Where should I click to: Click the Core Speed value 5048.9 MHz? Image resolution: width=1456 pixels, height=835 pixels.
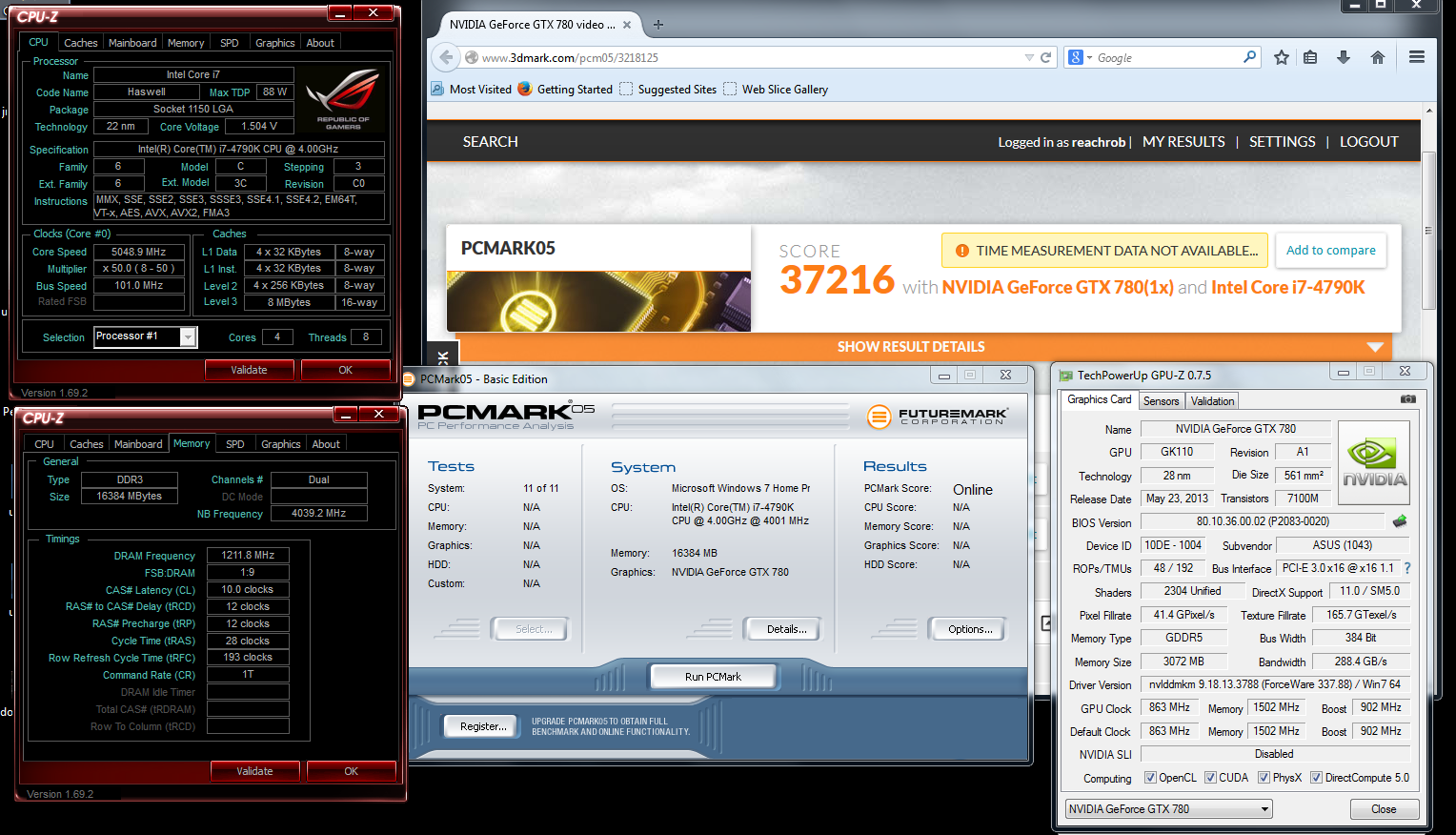pos(139,252)
